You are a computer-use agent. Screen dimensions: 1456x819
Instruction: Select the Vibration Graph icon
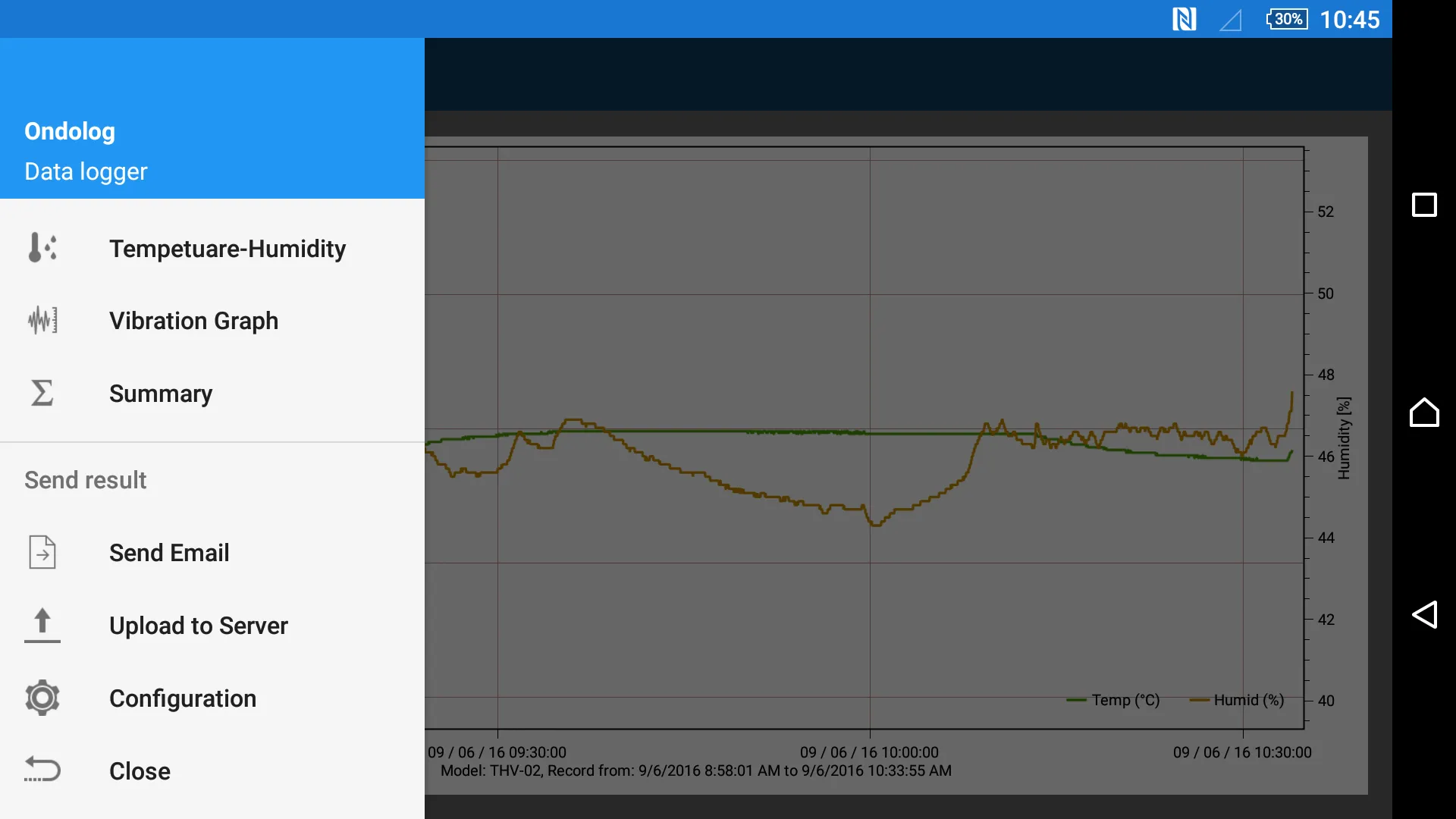tap(42, 320)
